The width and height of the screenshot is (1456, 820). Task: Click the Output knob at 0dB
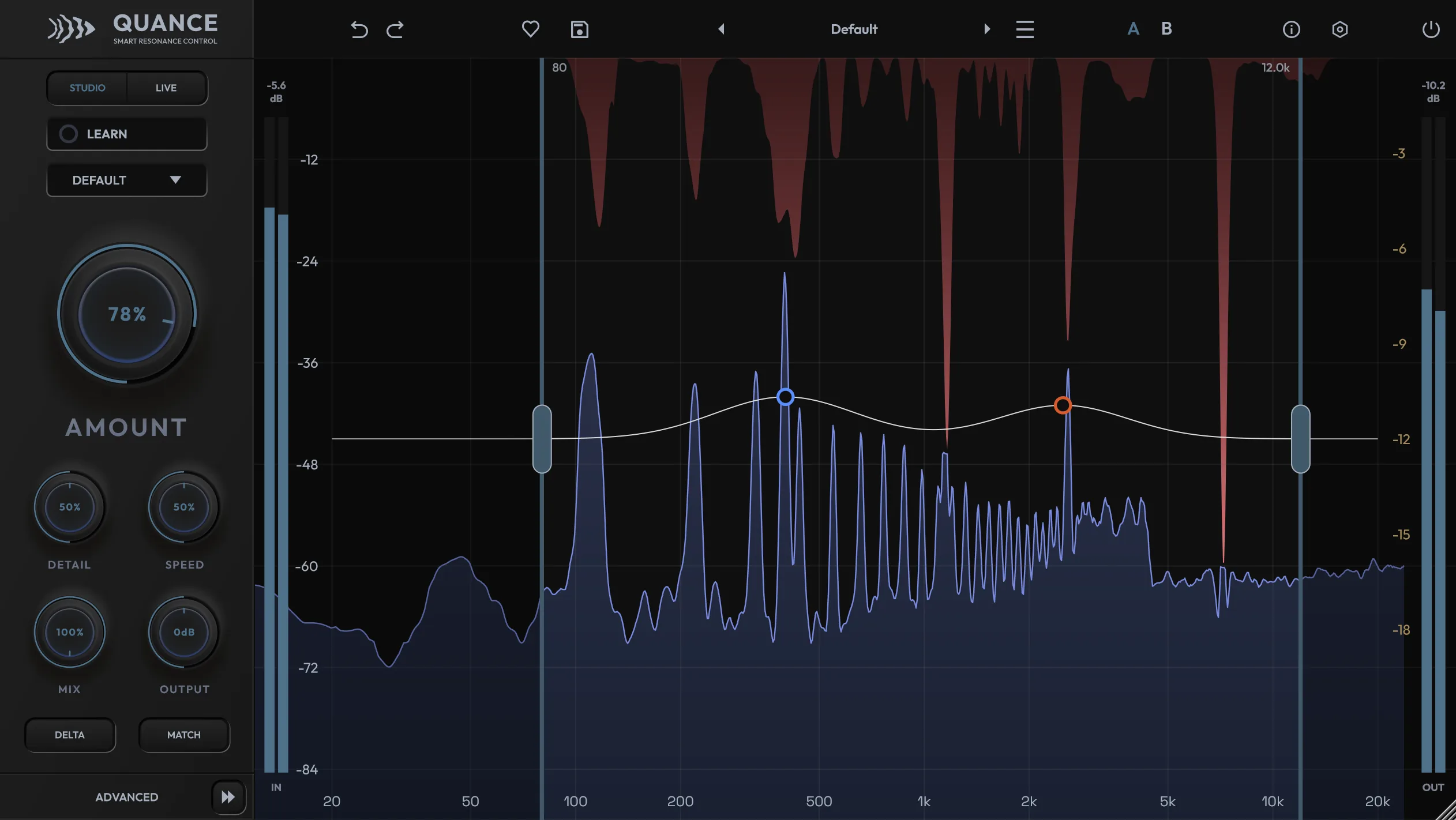(x=184, y=632)
